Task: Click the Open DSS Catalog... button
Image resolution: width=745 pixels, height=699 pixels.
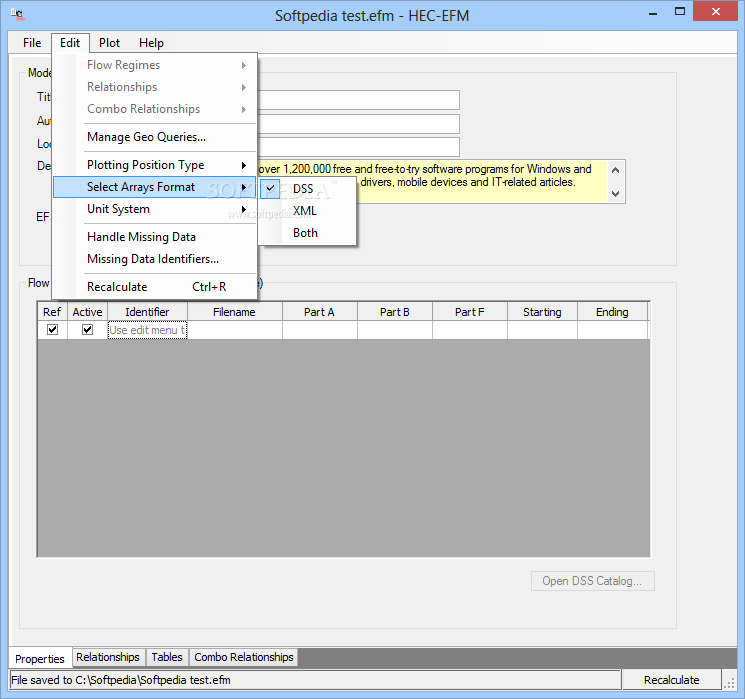Action: click(592, 581)
